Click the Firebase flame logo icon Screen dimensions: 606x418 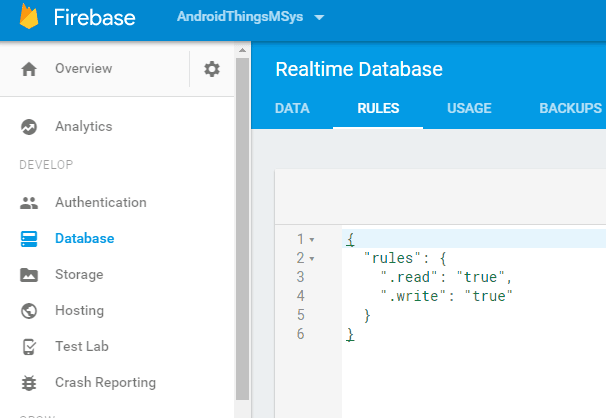[30, 18]
